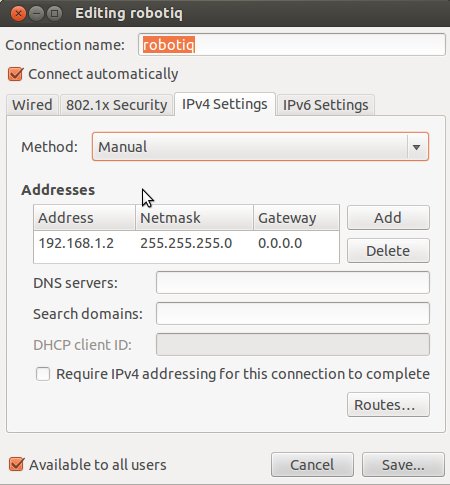Switch to the IPv6 Settings tab
The image size is (450, 485).
pyautogui.click(x=325, y=105)
